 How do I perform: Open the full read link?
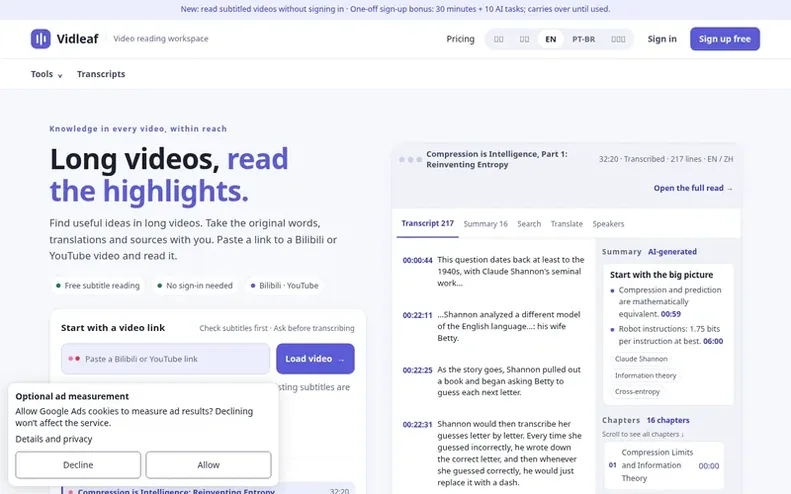click(x=693, y=188)
